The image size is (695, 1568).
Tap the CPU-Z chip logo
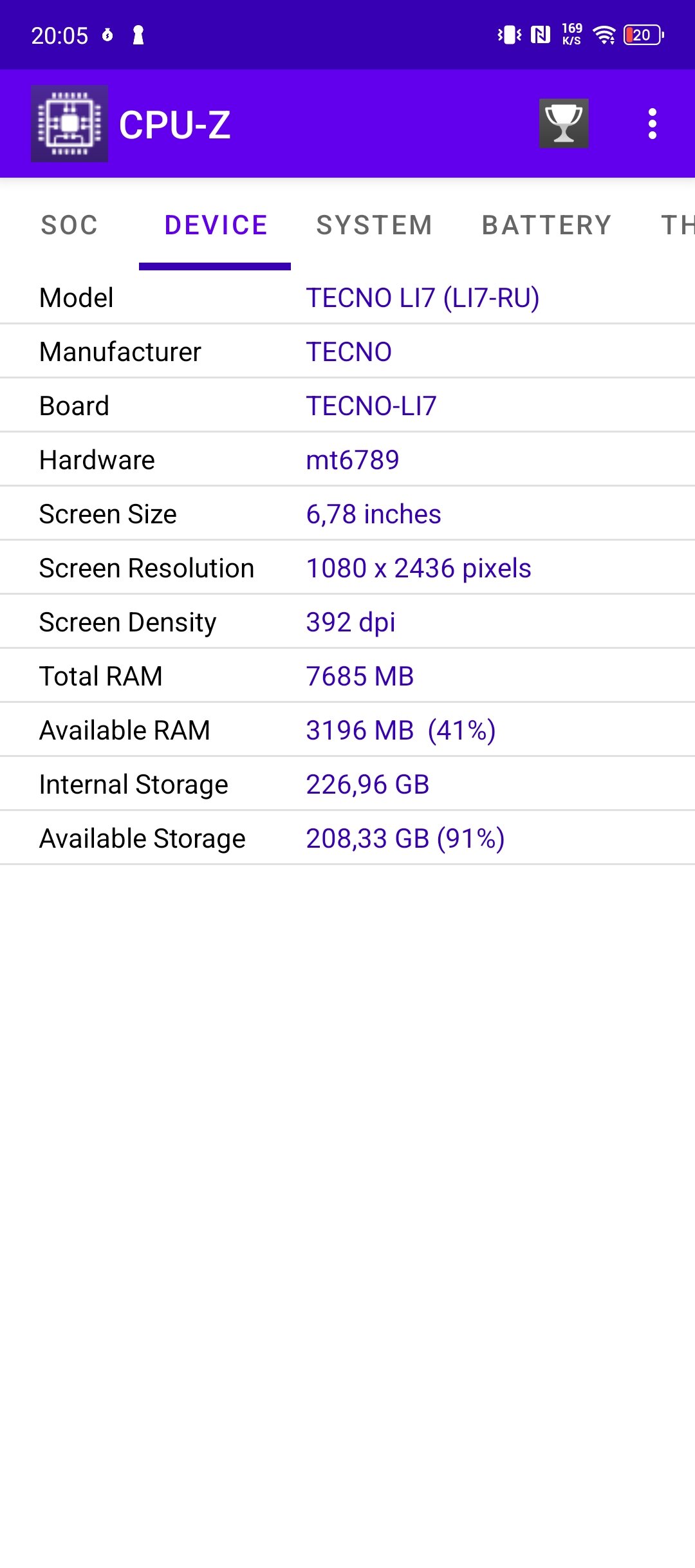(x=69, y=124)
